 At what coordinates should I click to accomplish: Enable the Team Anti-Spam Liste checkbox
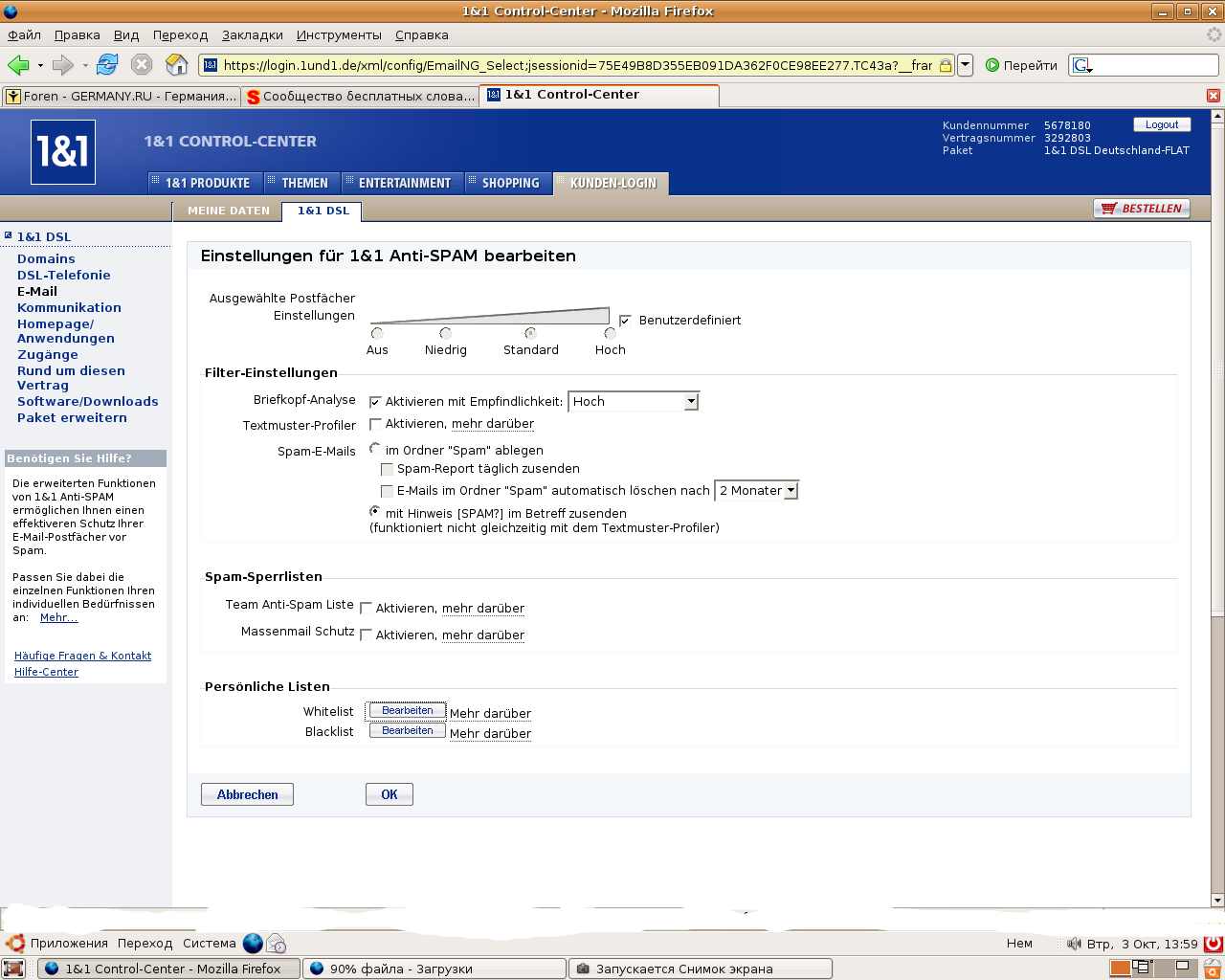click(366, 608)
